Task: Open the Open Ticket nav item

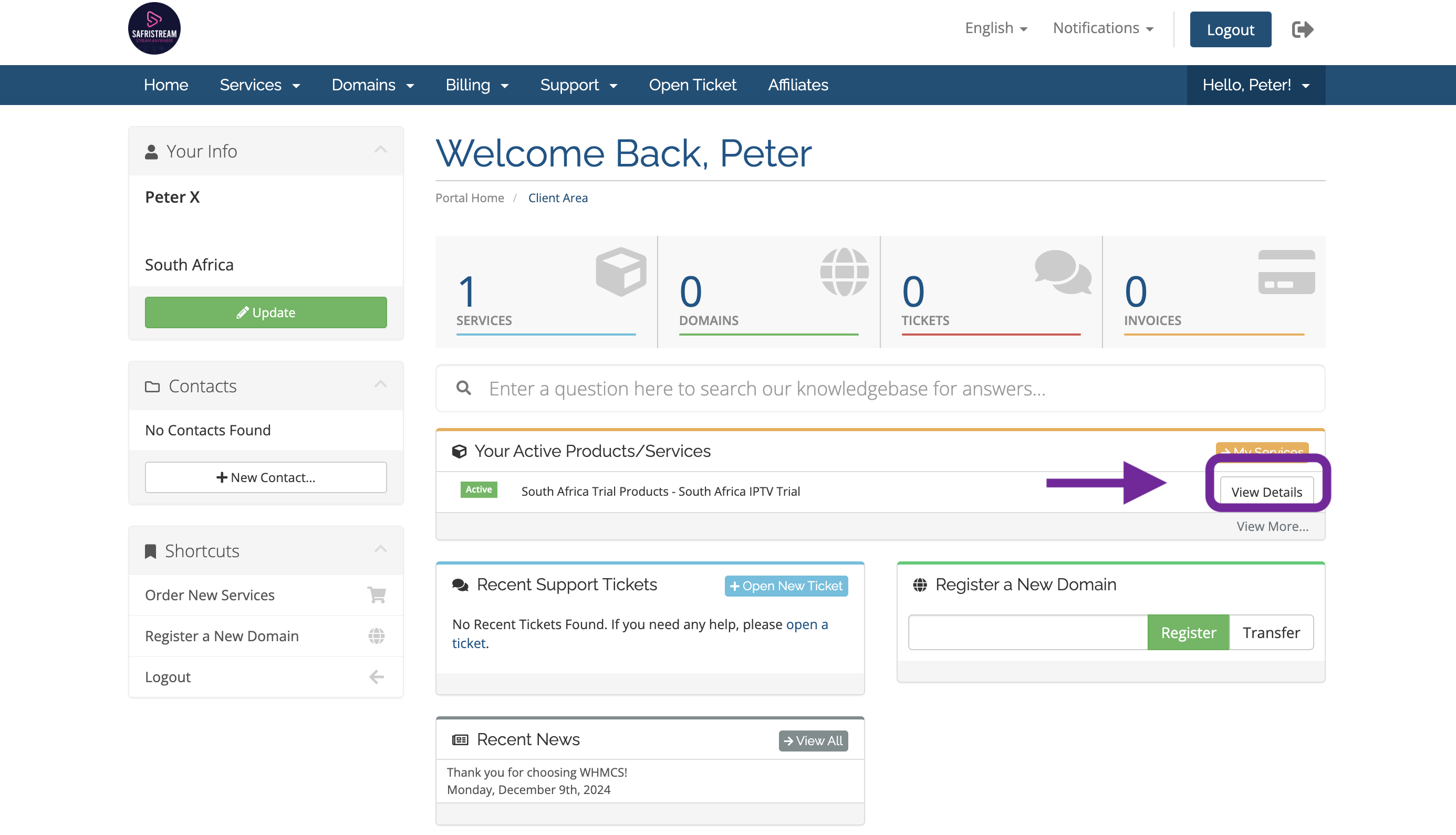Action: point(692,85)
